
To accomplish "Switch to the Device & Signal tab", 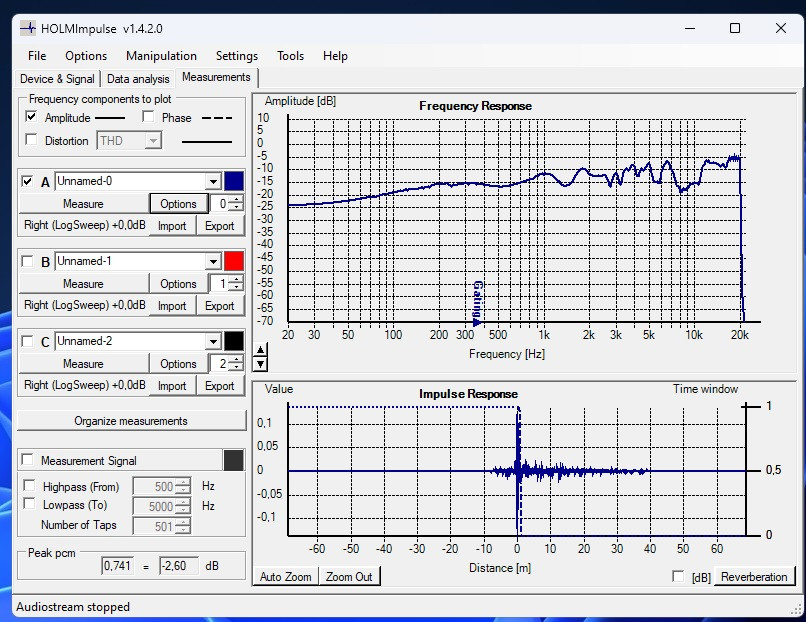I will tap(57, 79).
